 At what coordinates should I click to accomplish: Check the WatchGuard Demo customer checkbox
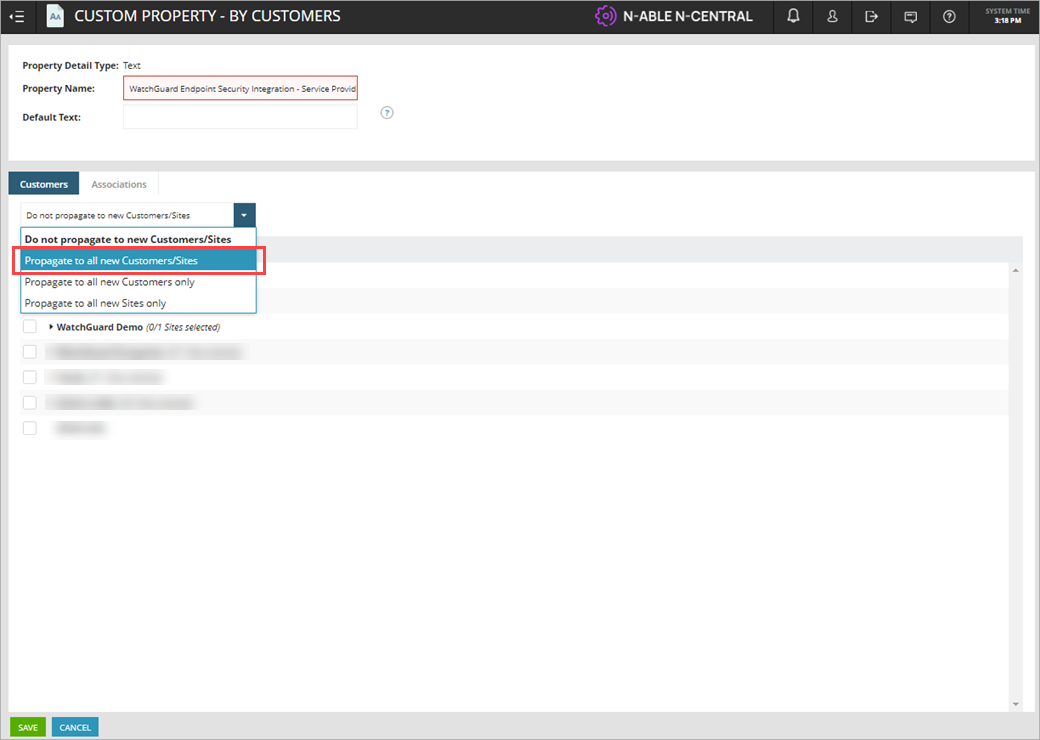pos(29,326)
